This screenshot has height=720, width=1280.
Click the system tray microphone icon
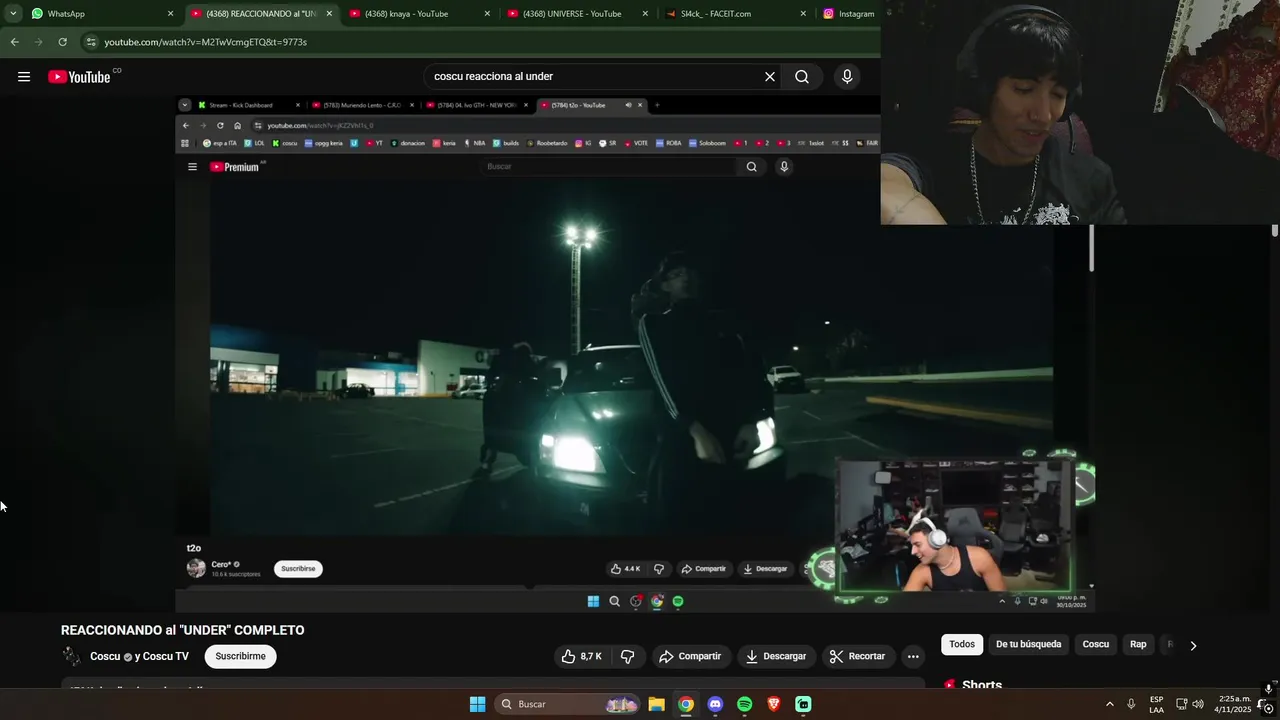1131,704
